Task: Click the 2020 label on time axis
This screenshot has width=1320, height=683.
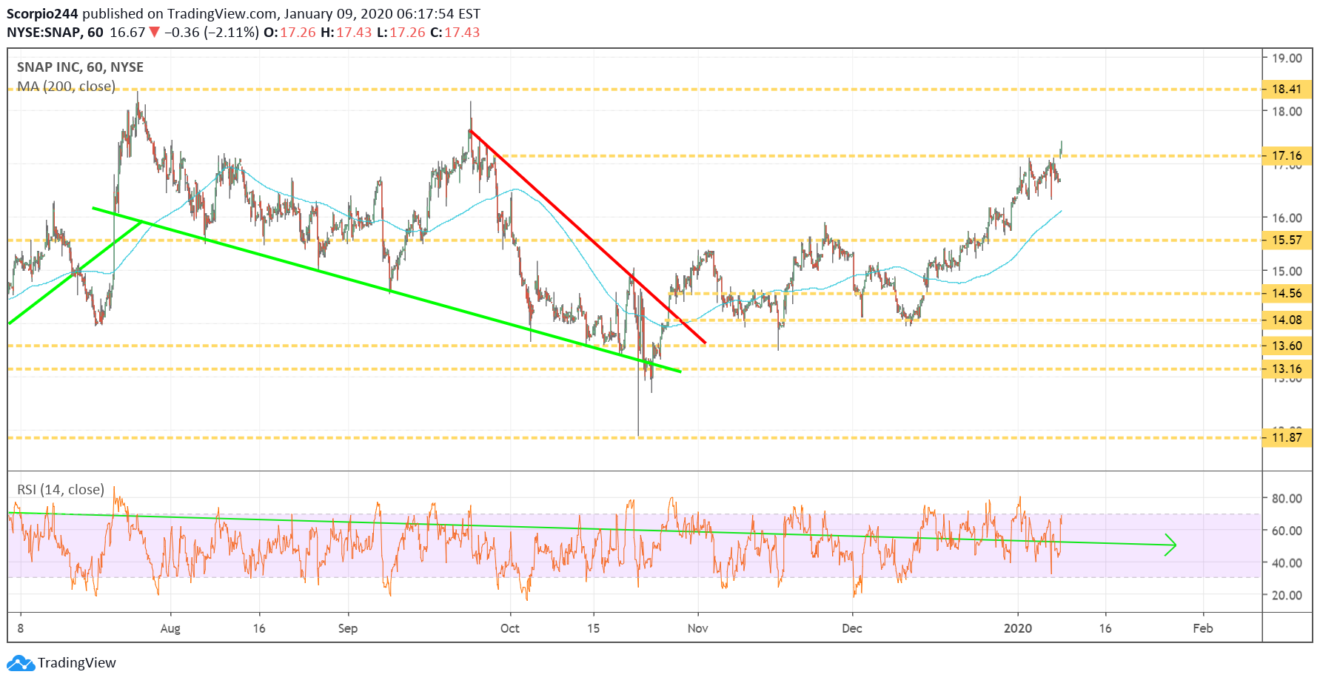Action: coord(1019,630)
